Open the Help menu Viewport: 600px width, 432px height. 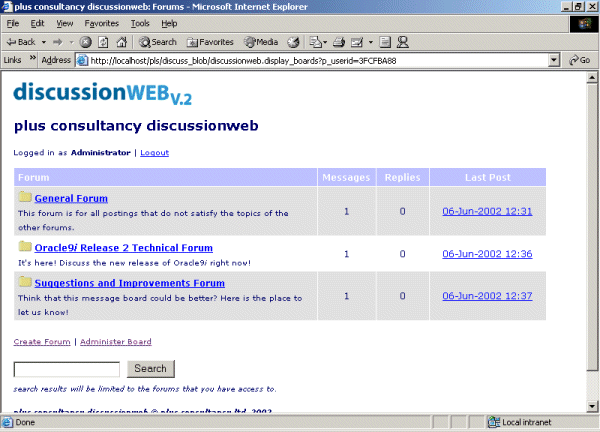[x=169, y=24]
